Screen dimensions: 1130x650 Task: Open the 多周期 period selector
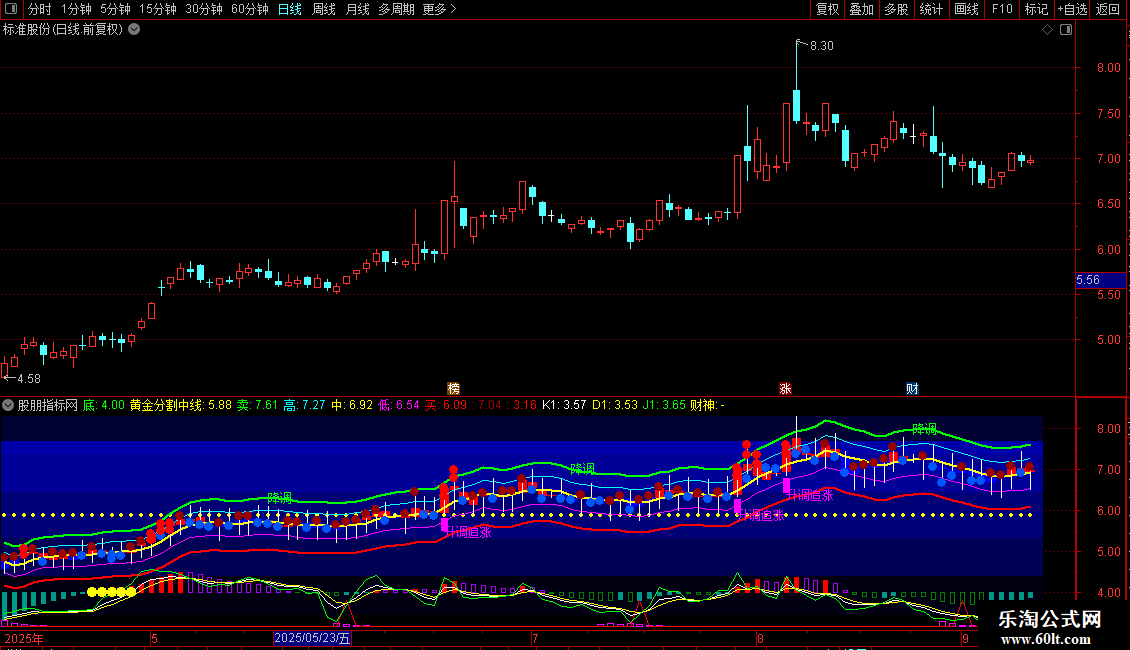tap(396, 9)
